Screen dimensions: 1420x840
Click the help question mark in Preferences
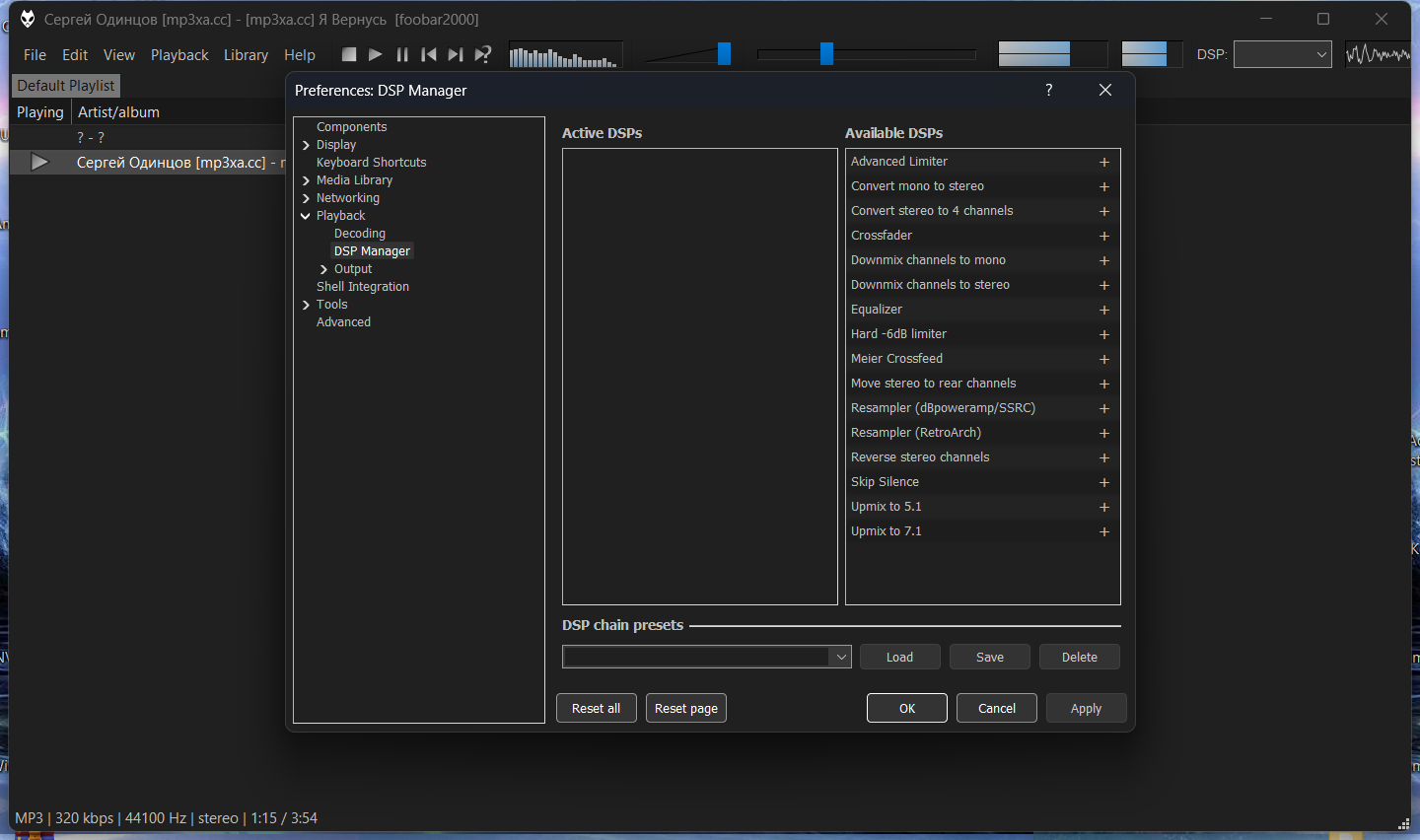[1049, 90]
